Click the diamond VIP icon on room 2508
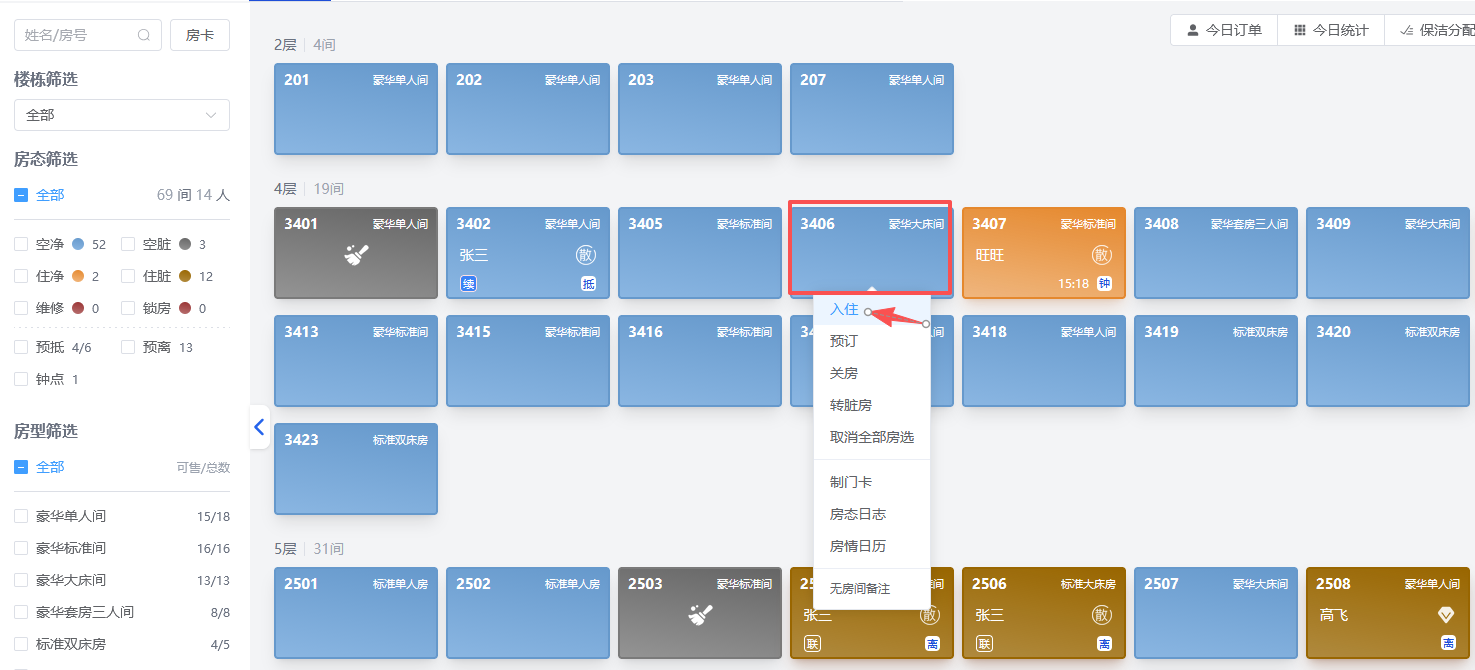This screenshot has width=1475, height=670. pyautogui.click(x=1446, y=615)
